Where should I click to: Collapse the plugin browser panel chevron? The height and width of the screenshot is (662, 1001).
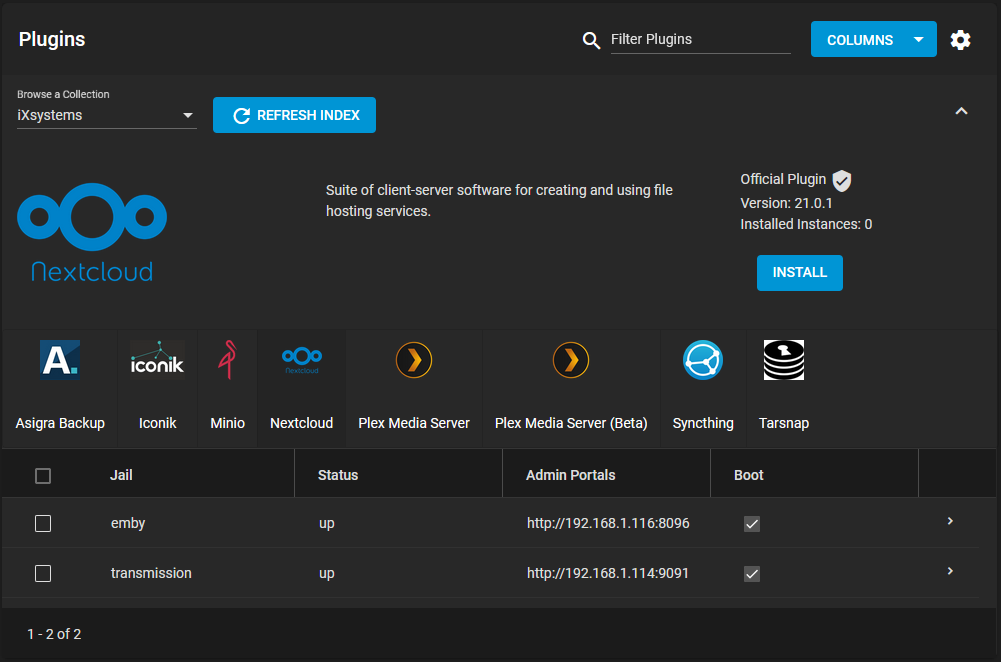pyautogui.click(x=961, y=111)
